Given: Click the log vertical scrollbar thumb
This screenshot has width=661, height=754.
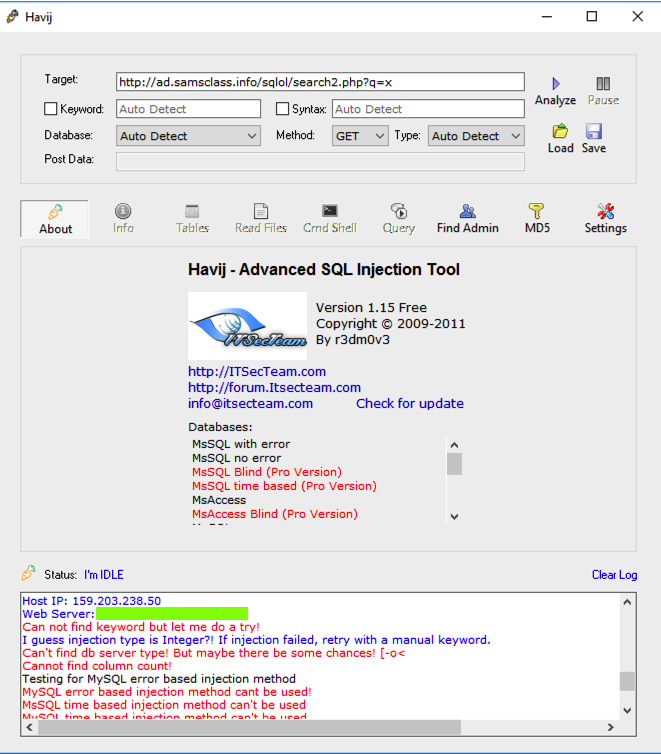Looking at the screenshot, I should pyautogui.click(x=627, y=681).
